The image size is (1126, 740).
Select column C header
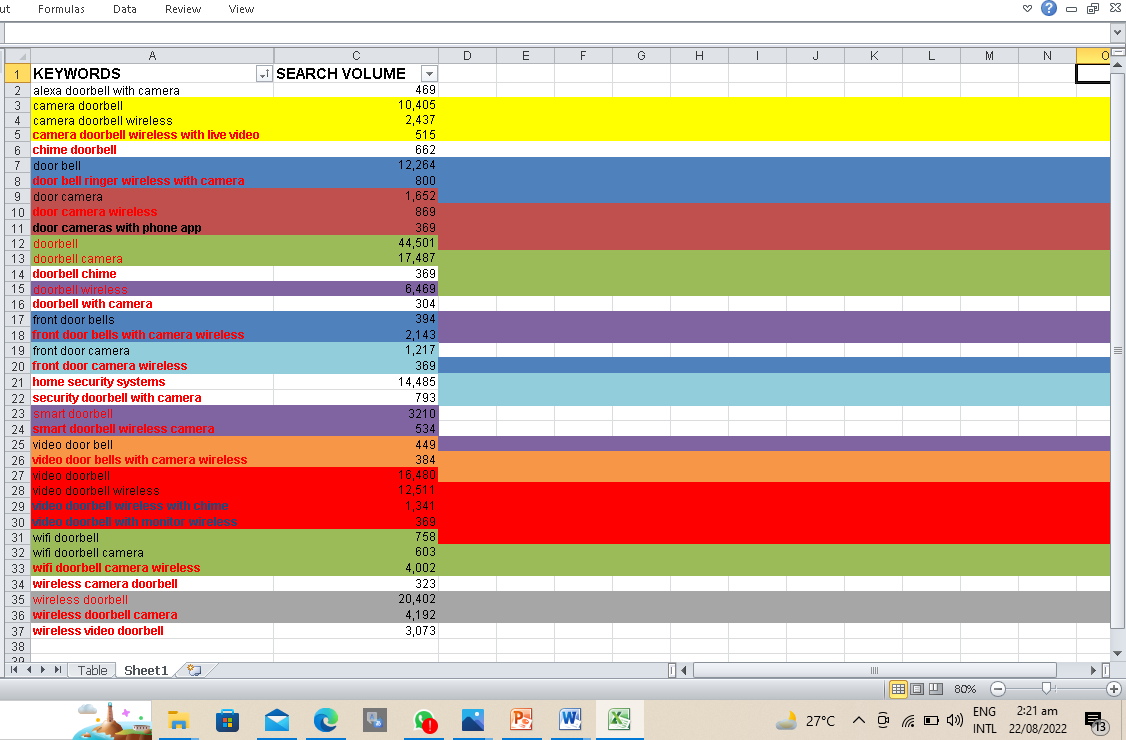coord(356,55)
